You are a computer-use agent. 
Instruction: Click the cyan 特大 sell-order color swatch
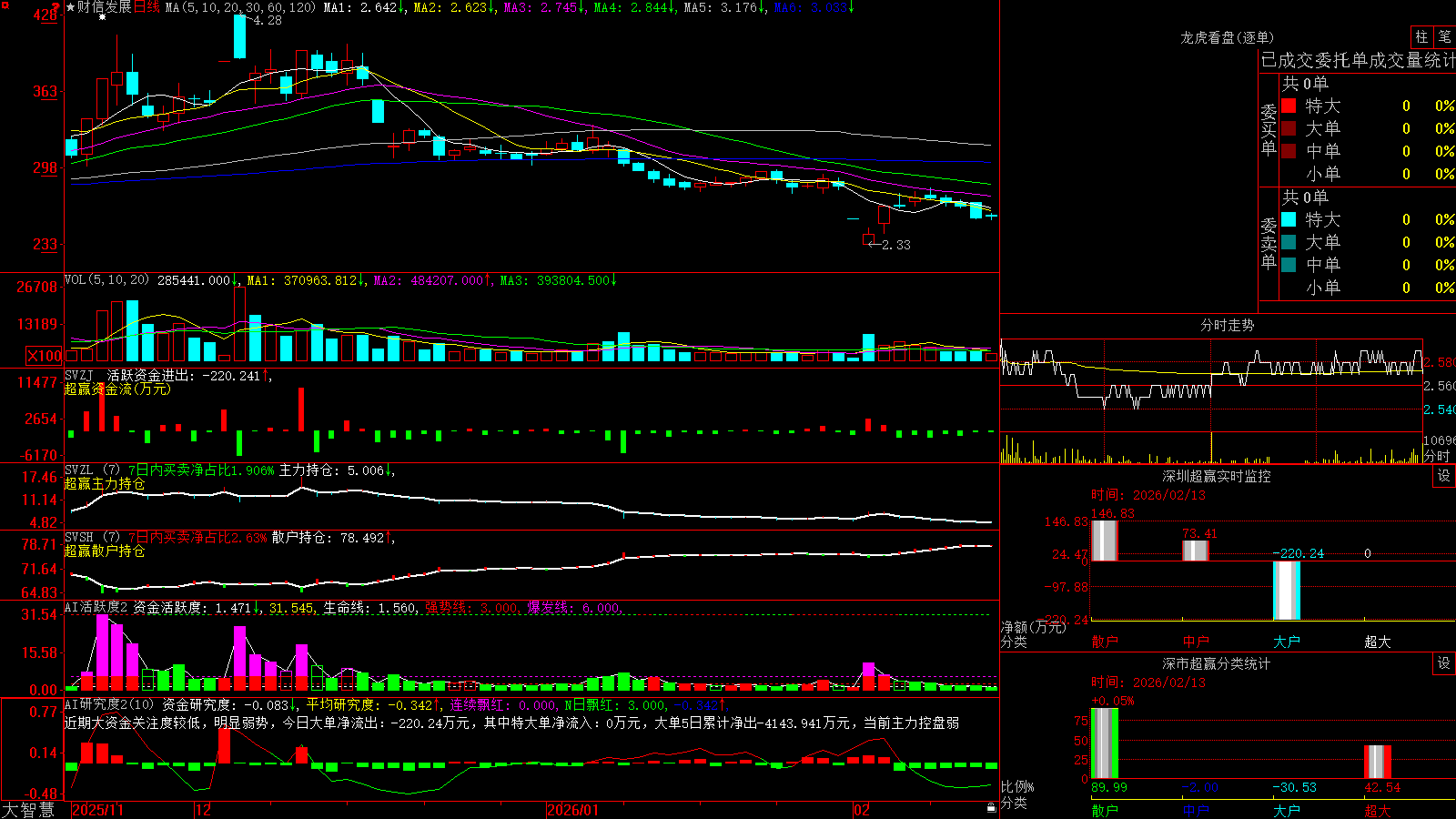pyautogui.click(x=1289, y=219)
